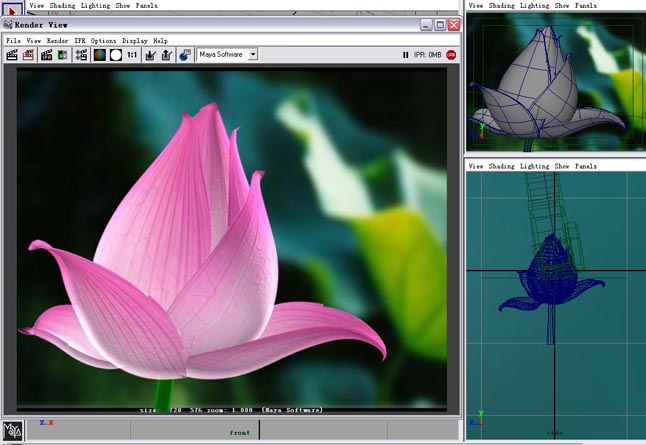Image resolution: width=646 pixels, height=445 pixels.
Task: Click the Show IPR tuning options icon
Action: (185, 55)
